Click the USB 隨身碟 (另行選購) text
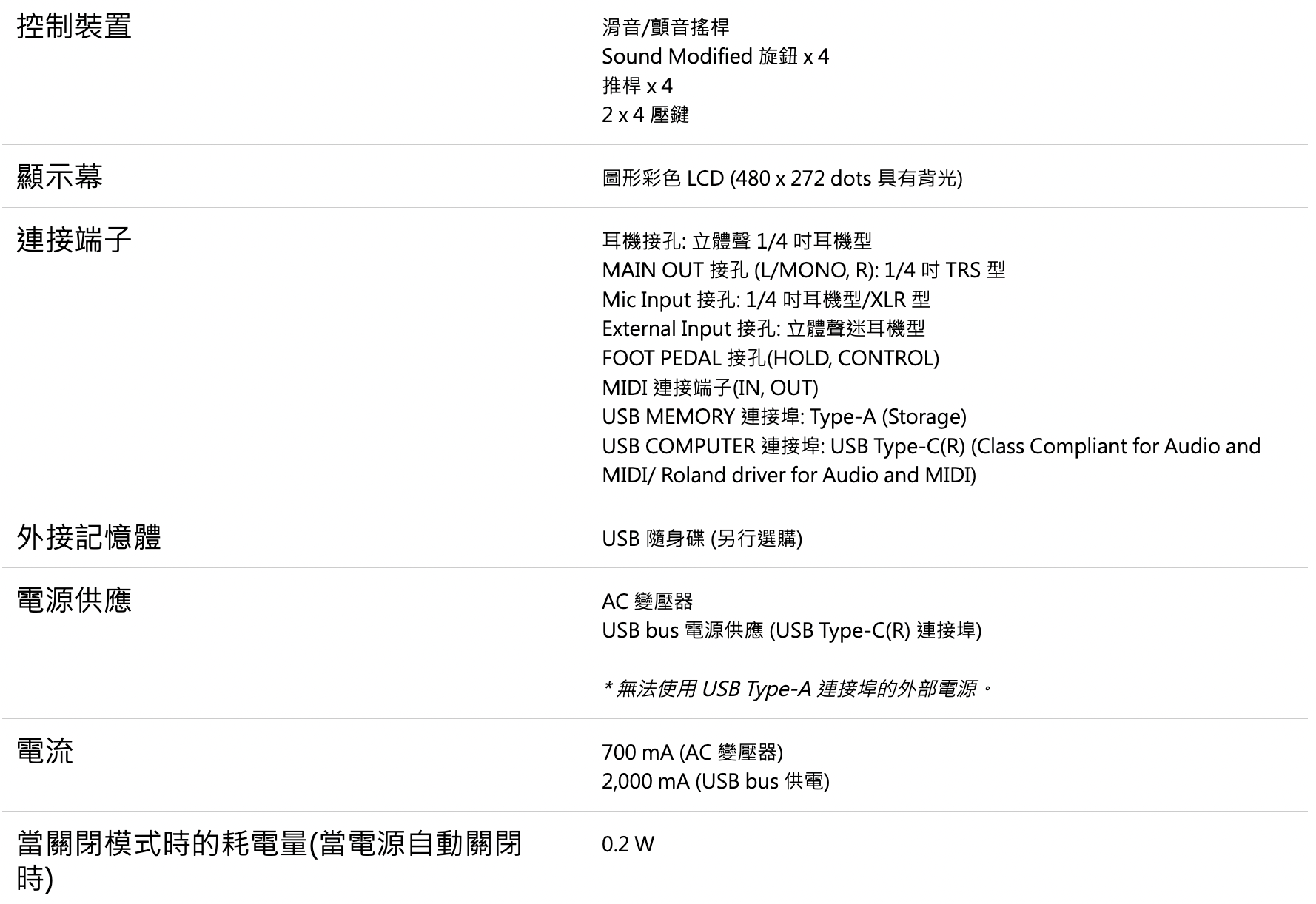 702,539
